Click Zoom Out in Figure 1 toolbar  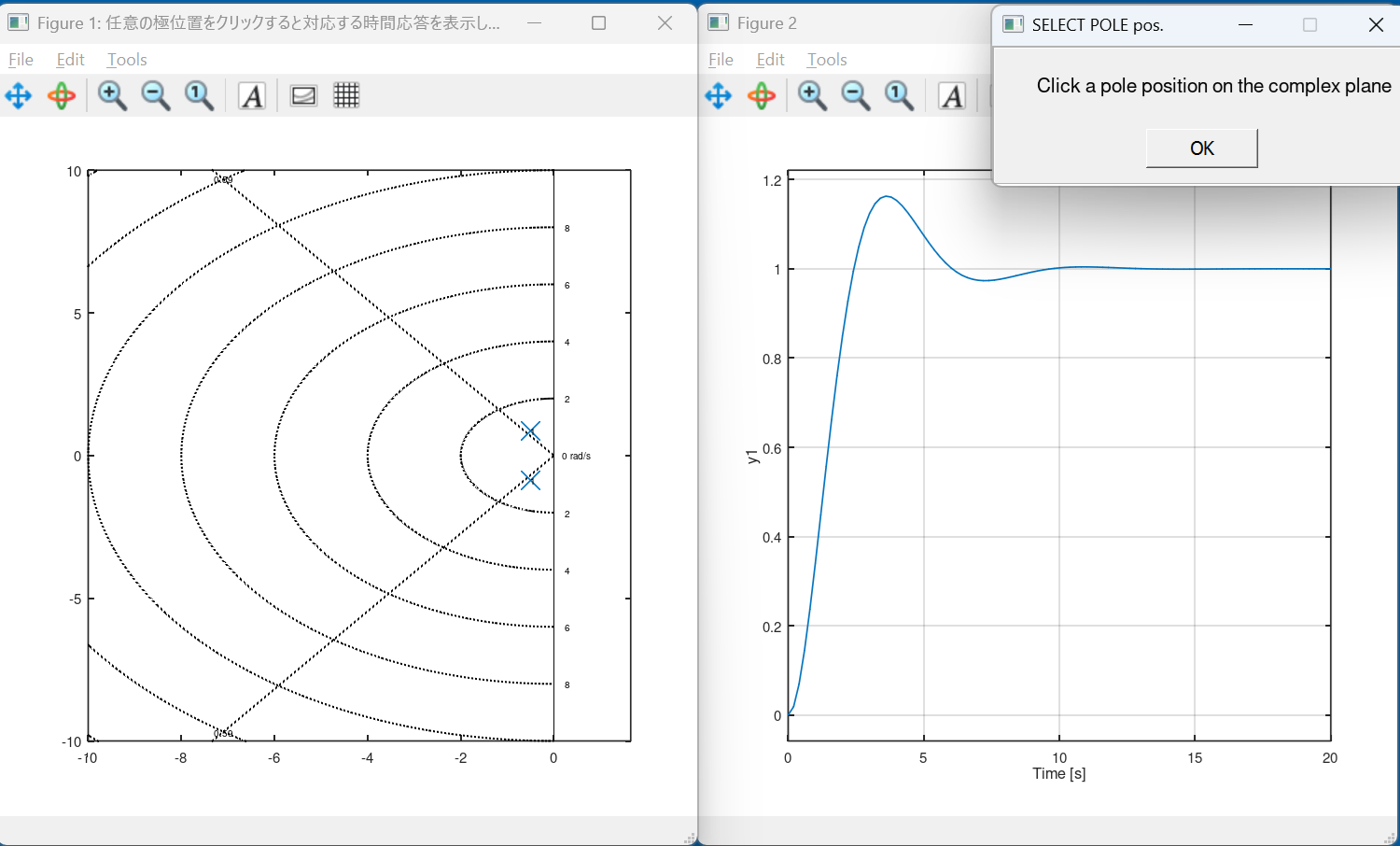pos(156,95)
